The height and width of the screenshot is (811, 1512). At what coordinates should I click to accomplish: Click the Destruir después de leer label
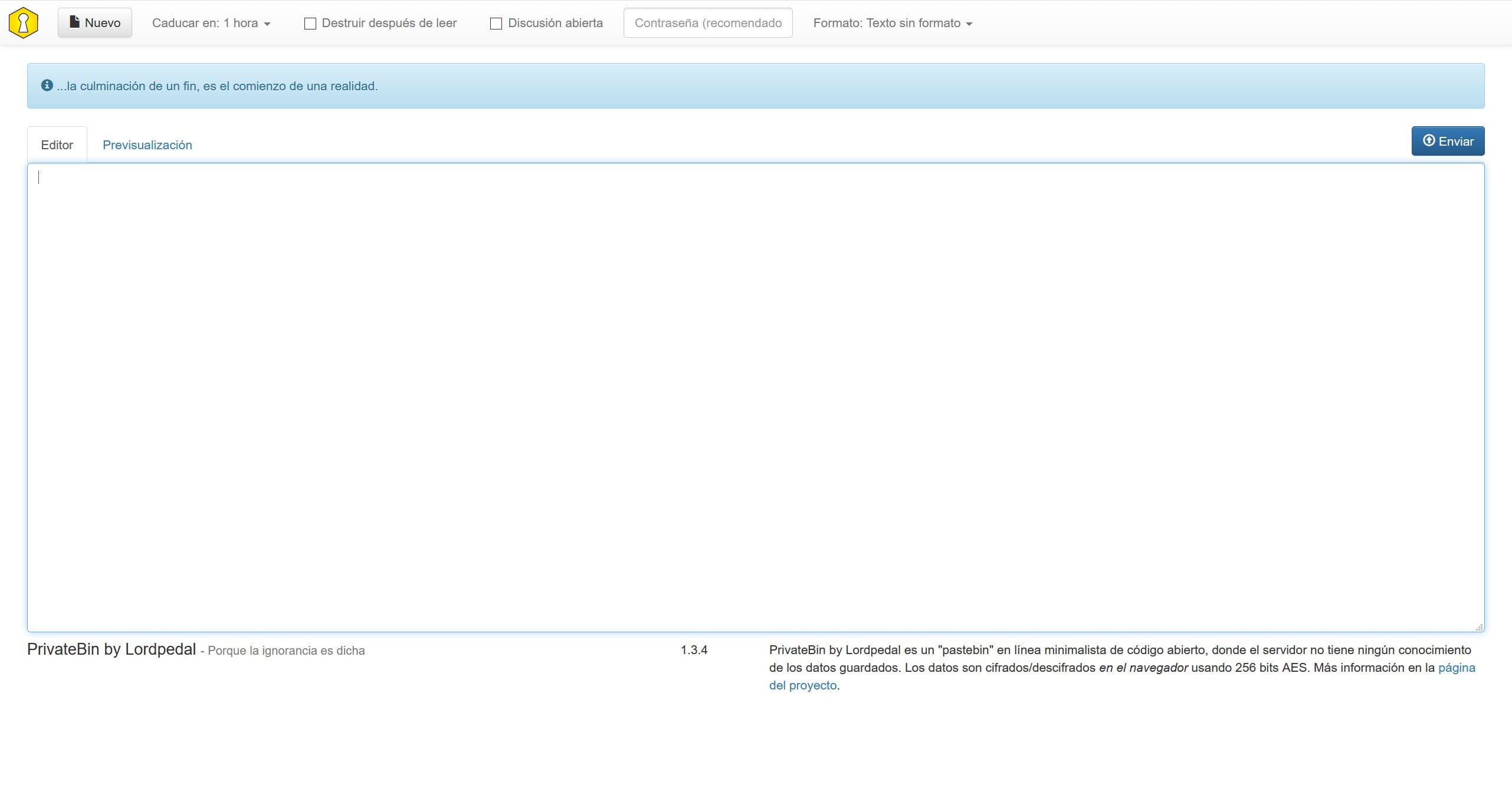pos(389,23)
